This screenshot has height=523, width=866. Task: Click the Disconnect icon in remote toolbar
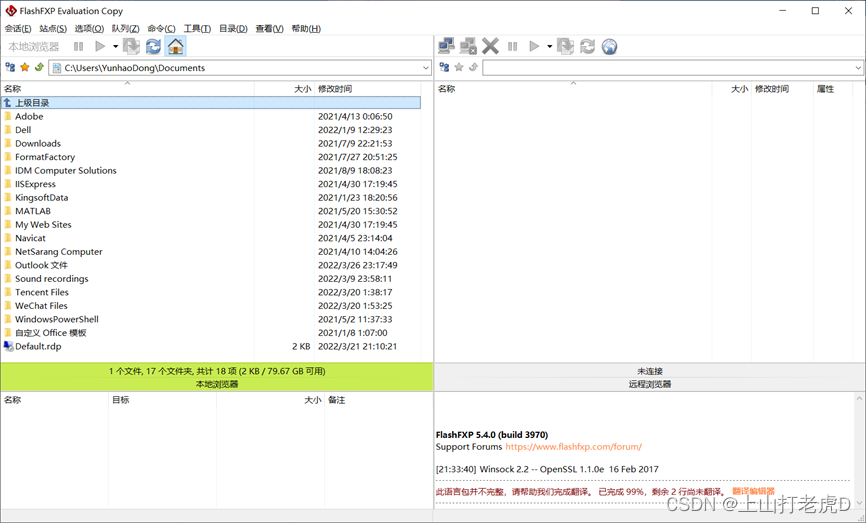pyautogui.click(x=468, y=46)
